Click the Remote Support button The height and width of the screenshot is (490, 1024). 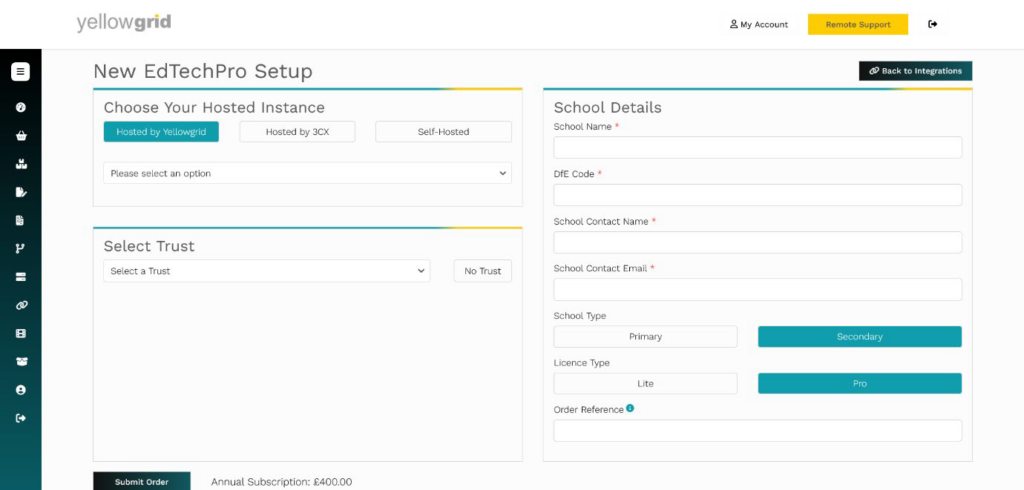pyautogui.click(x=857, y=24)
